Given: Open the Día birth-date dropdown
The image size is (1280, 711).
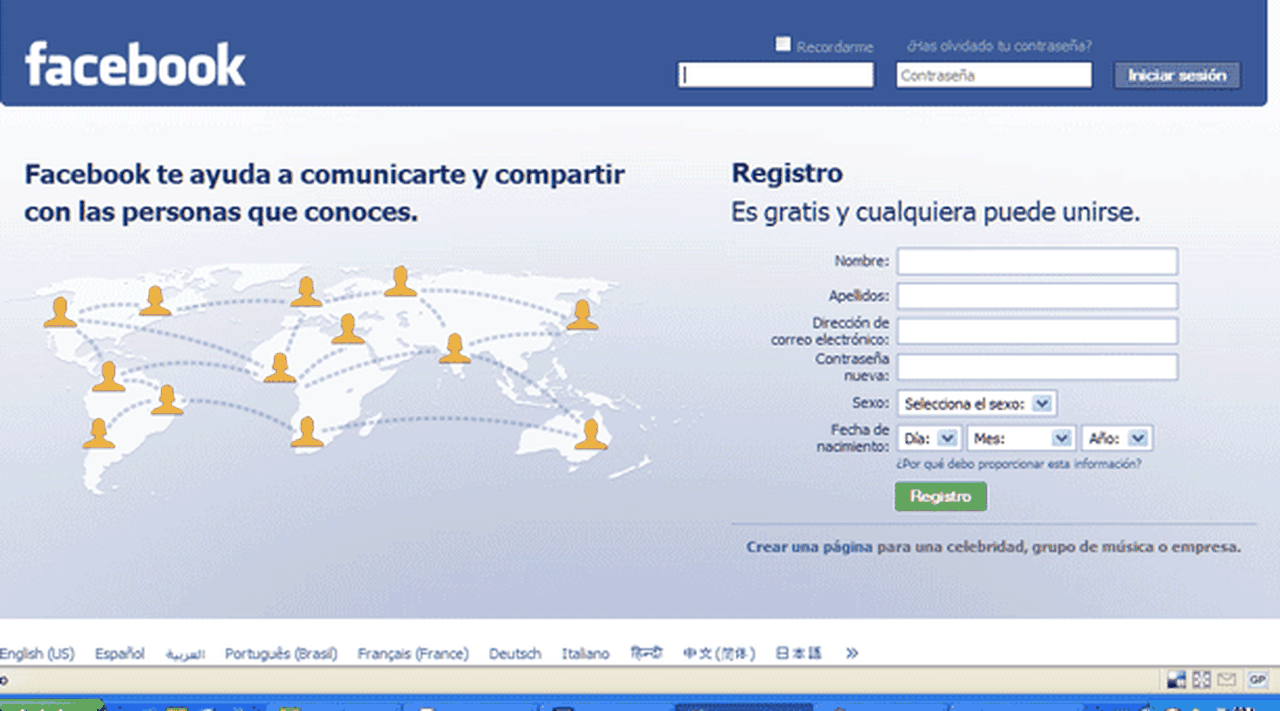Looking at the screenshot, I should pyautogui.click(x=929, y=438).
